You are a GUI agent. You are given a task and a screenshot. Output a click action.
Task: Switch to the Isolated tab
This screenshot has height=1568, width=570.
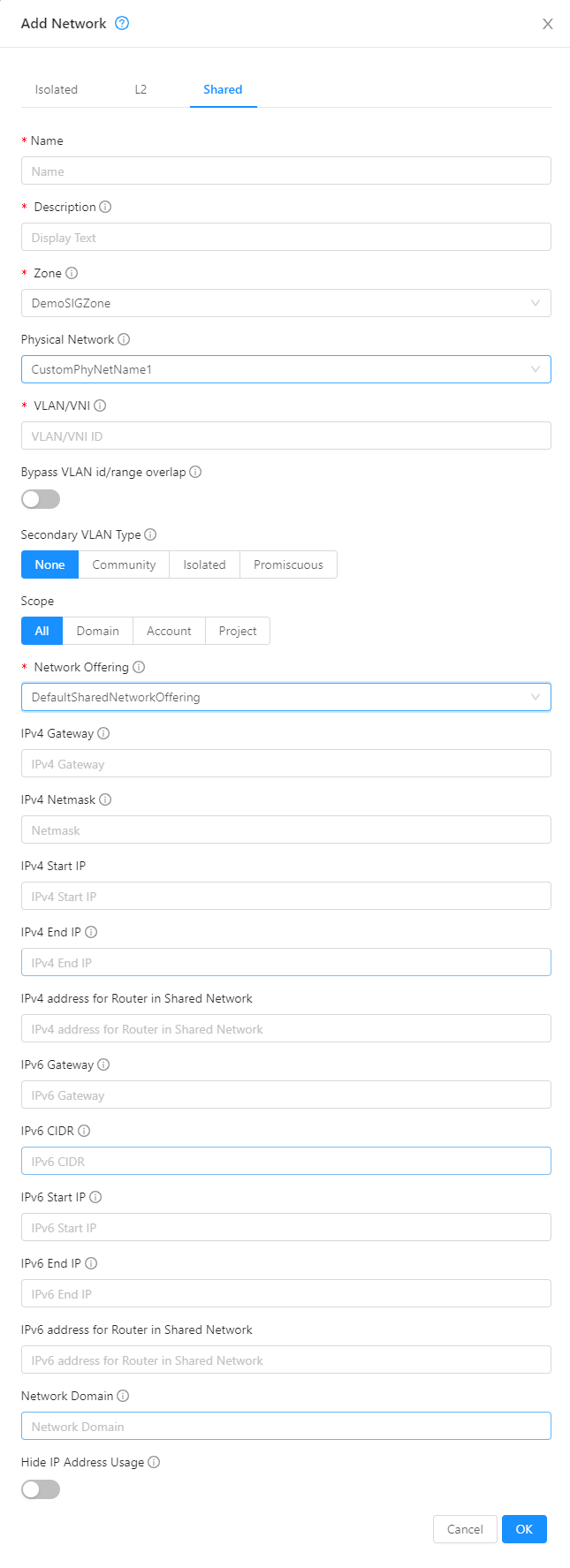[x=57, y=89]
